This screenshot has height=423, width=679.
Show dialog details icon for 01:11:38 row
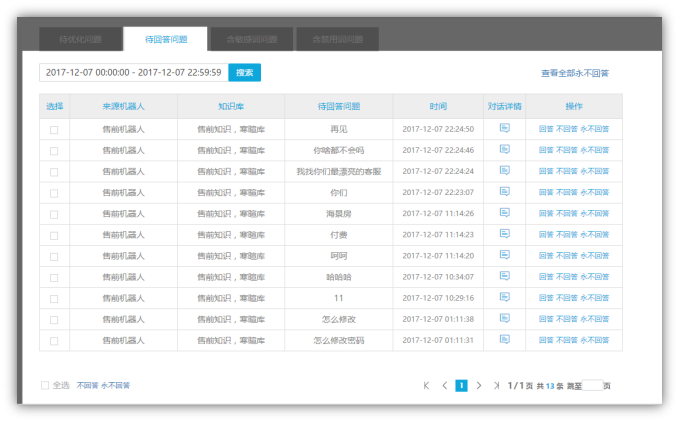click(504, 318)
